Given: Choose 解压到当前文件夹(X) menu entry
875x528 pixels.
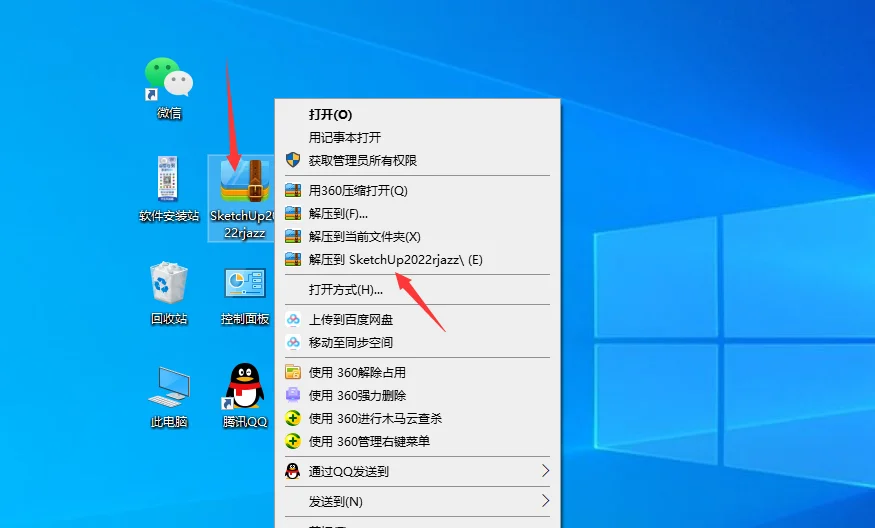Looking at the screenshot, I should pos(417,237).
